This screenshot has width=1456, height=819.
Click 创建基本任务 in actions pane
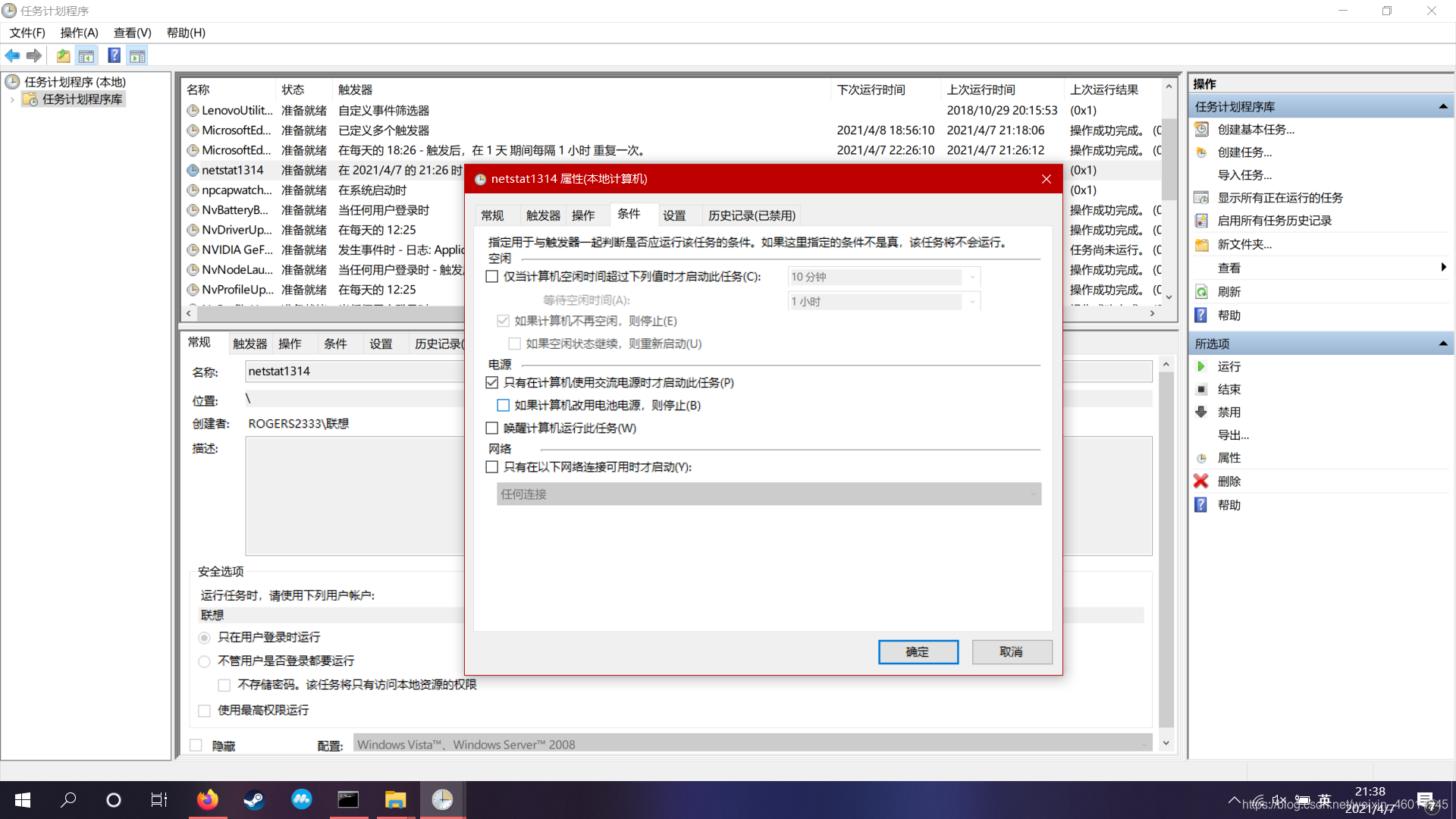(x=1256, y=130)
